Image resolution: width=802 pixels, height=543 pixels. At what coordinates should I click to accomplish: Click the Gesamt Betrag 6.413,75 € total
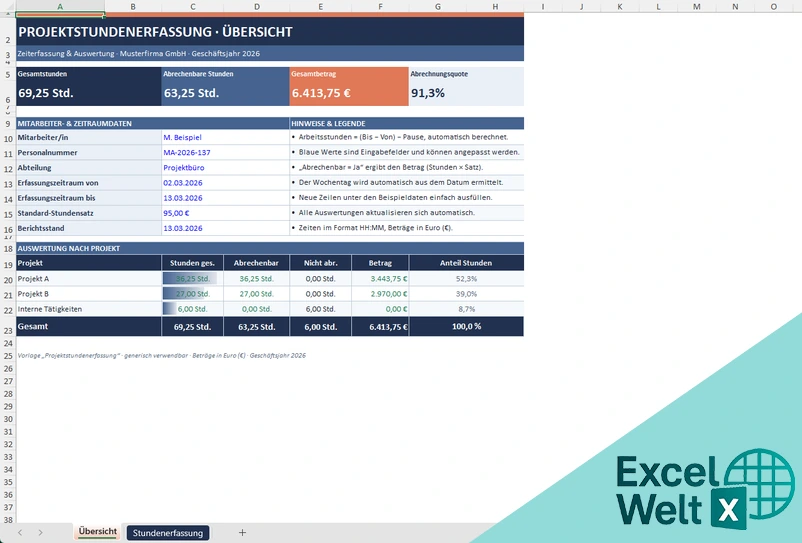tap(388, 327)
